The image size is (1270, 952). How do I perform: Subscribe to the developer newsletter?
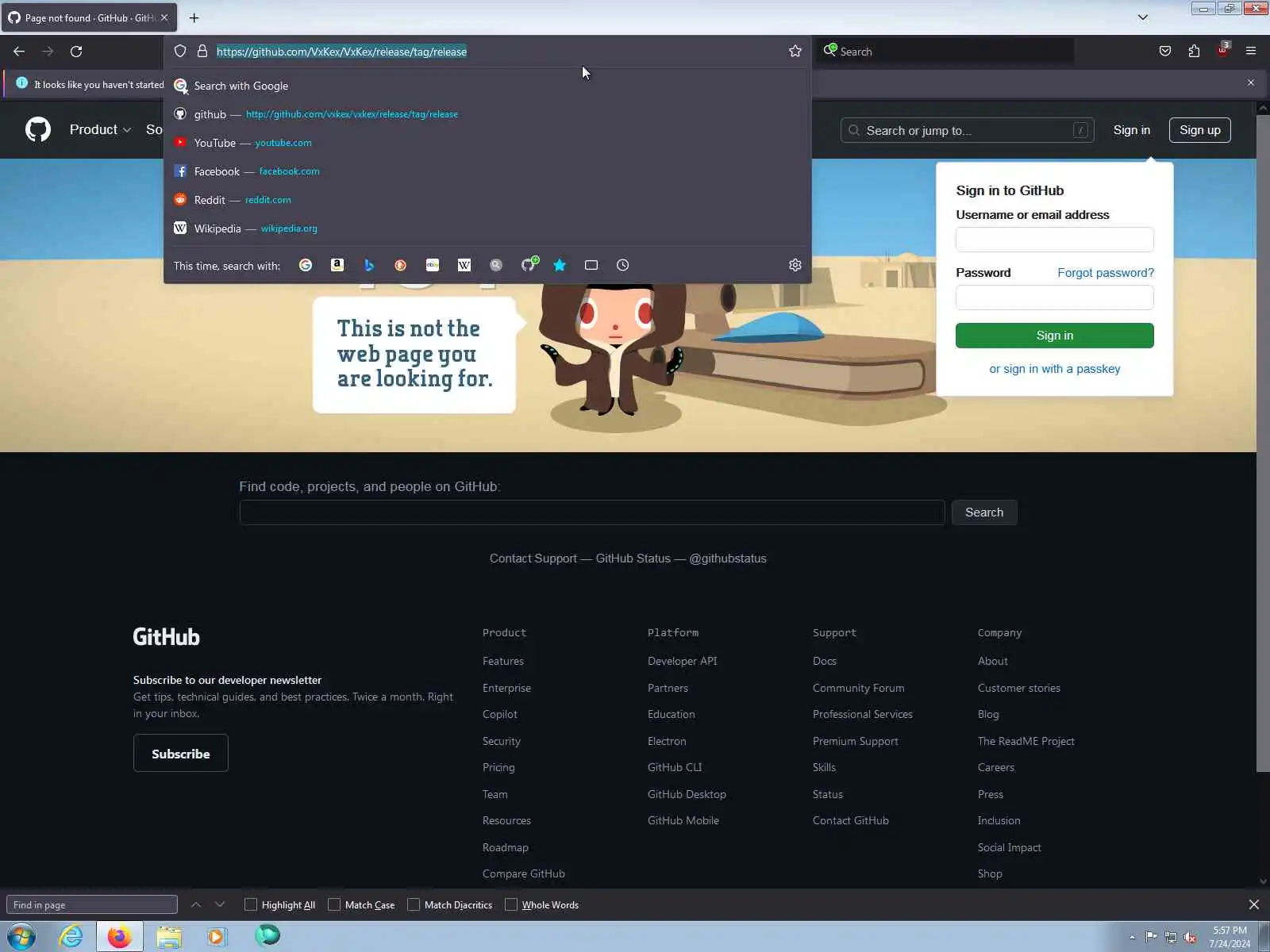(181, 753)
